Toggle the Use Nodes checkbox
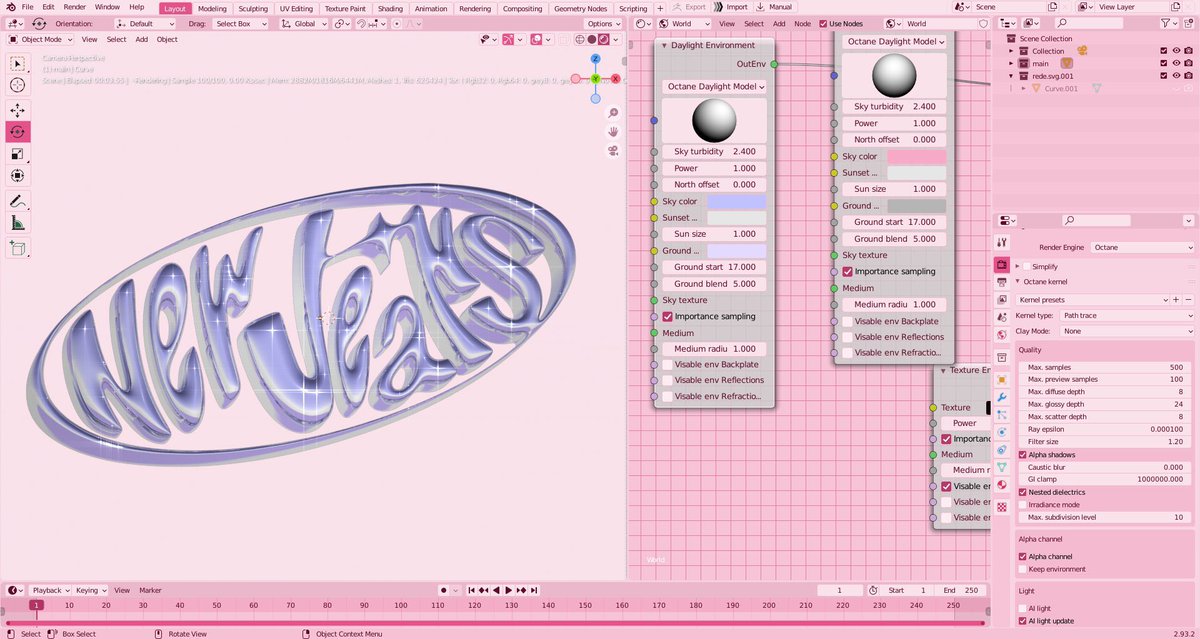 823,23
